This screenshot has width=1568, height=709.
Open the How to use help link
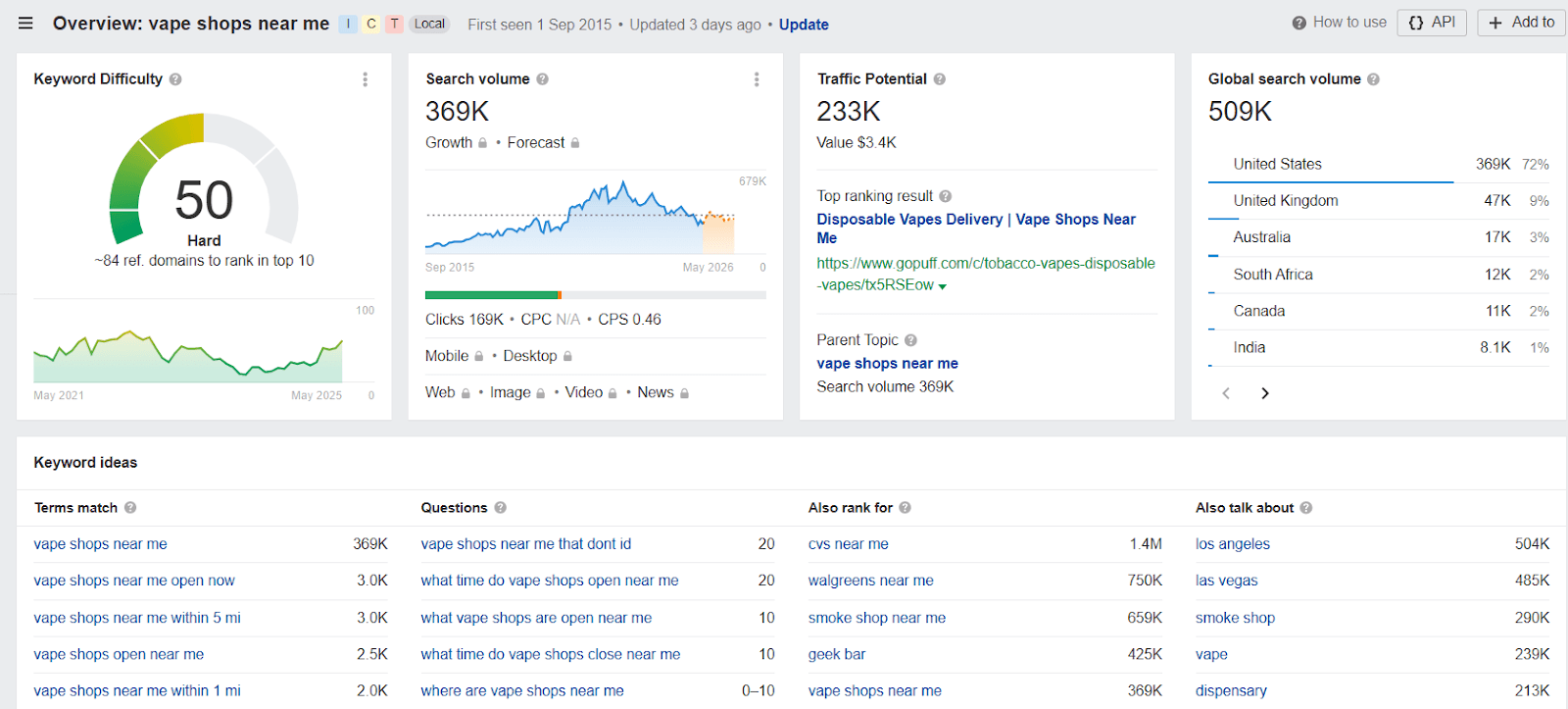tap(1340, 23)
